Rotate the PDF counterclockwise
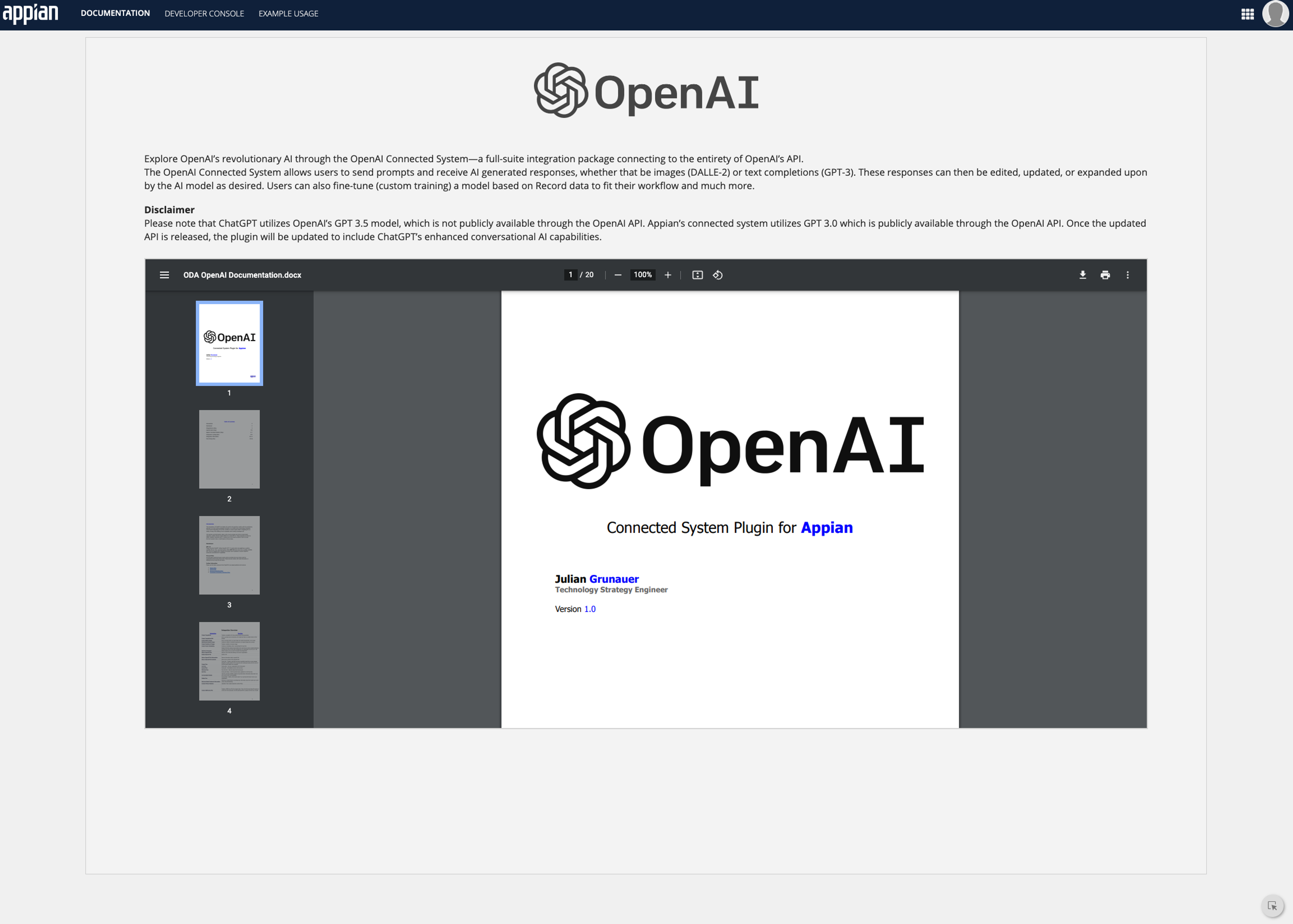 pos(718,275)
